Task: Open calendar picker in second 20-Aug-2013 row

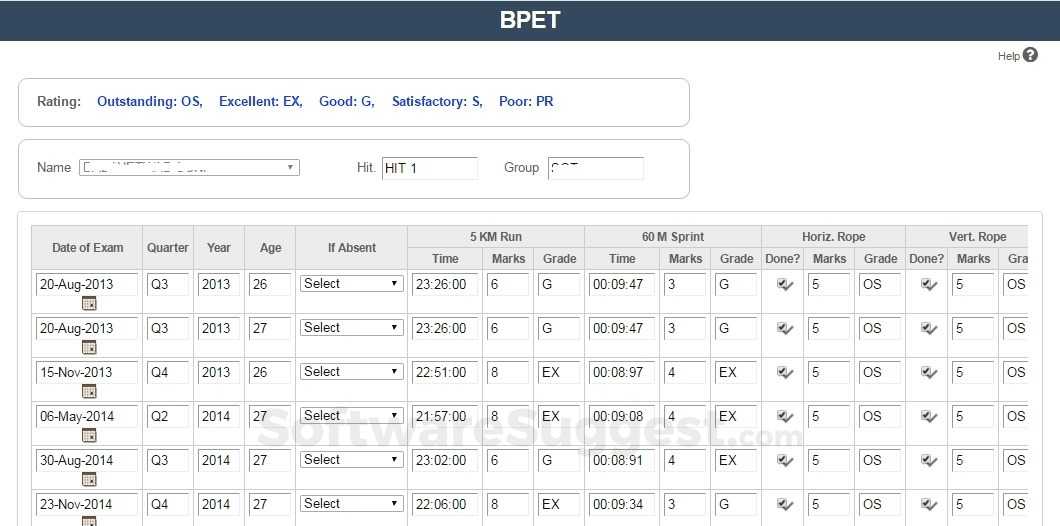Action: pos(89,347)
